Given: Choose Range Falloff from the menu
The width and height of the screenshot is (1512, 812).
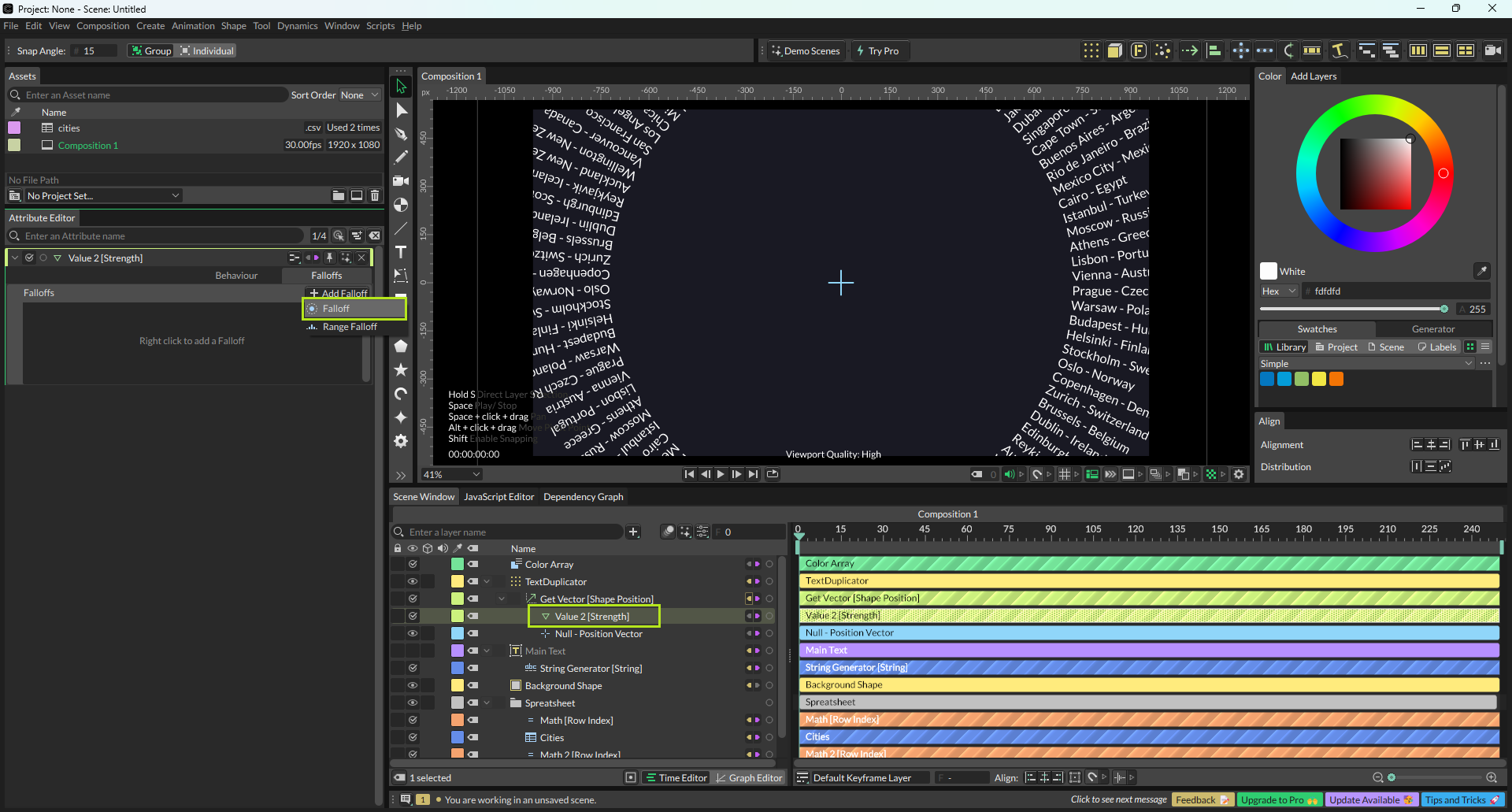Looking at the screenshot, I should coord(350,327).
